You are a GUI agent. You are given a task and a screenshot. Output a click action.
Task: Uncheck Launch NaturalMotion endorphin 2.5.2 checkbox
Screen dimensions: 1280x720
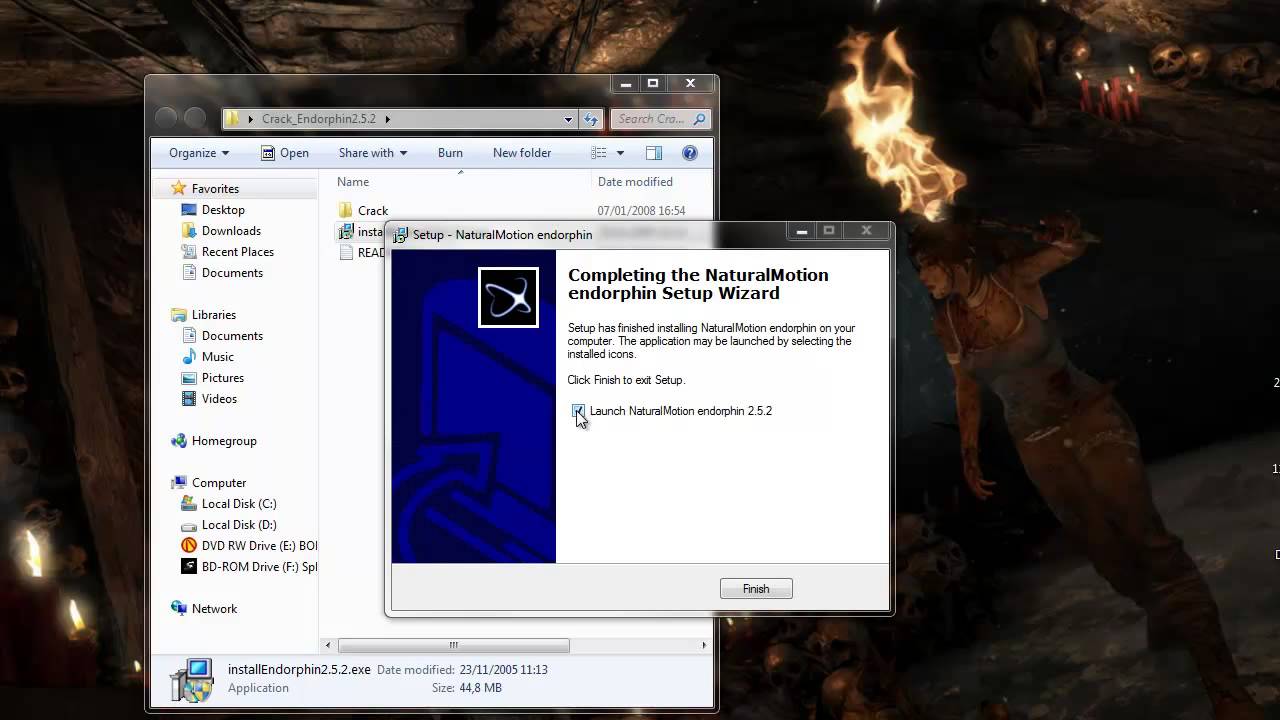coord(578,411)
